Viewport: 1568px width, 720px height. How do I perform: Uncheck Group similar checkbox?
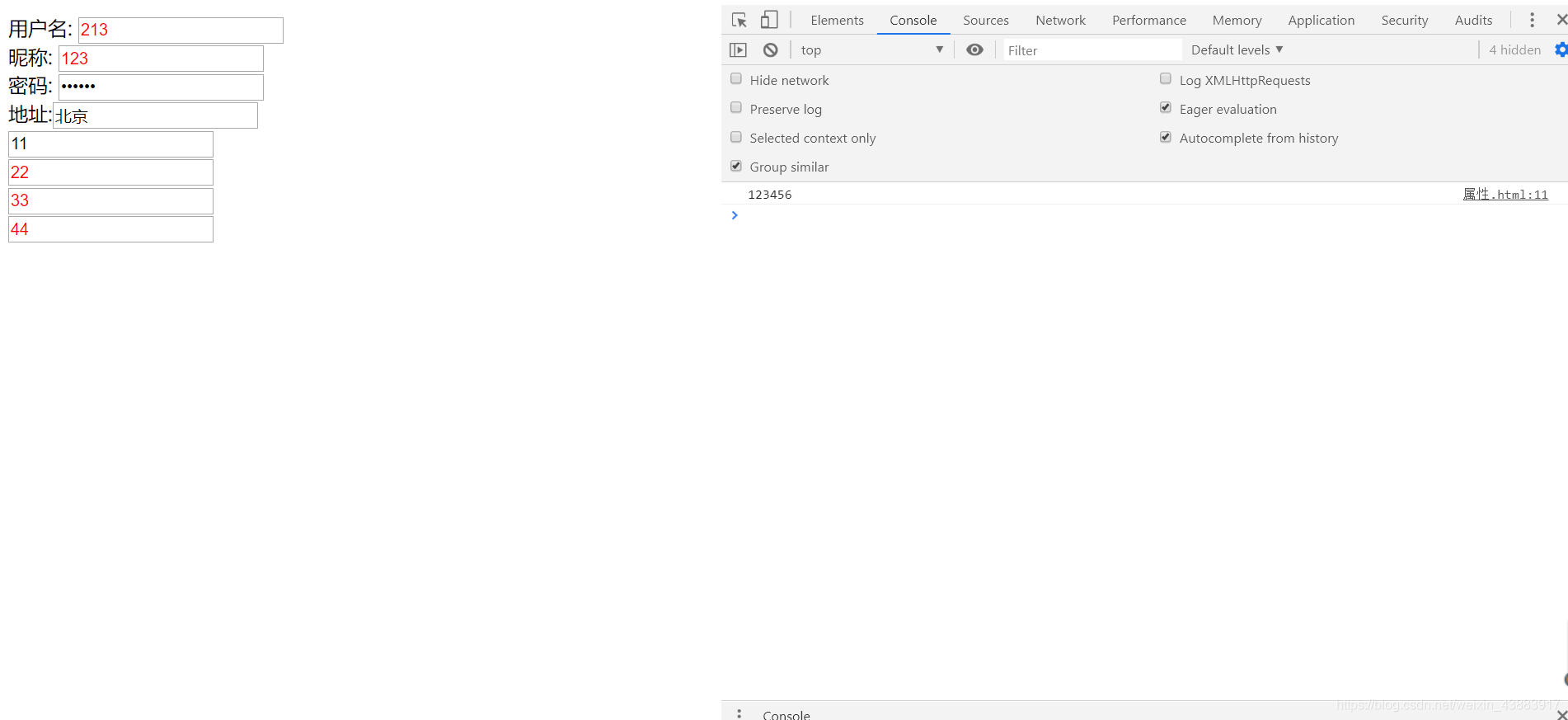point(736,166)
